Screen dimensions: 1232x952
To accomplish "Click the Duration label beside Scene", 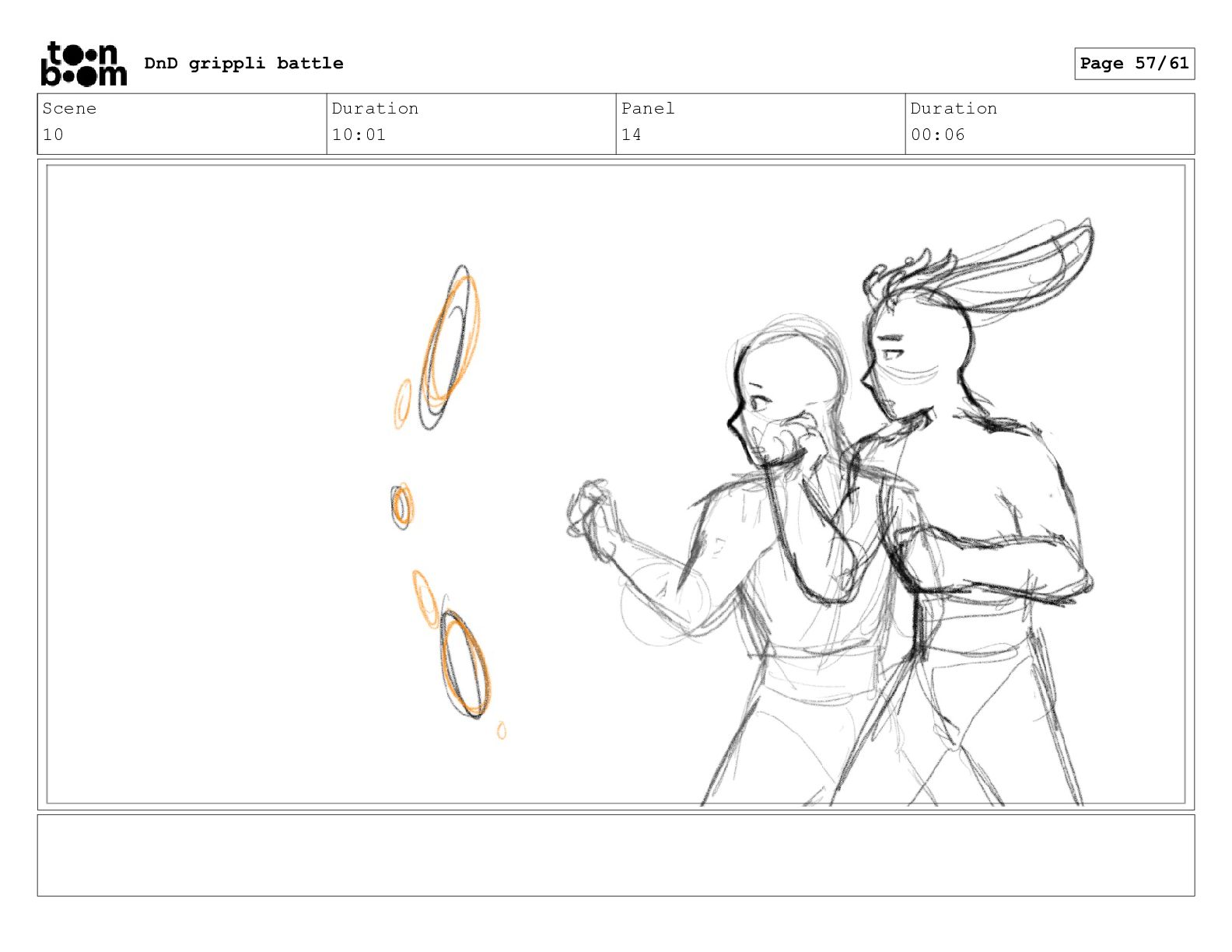I will (375, 108).
